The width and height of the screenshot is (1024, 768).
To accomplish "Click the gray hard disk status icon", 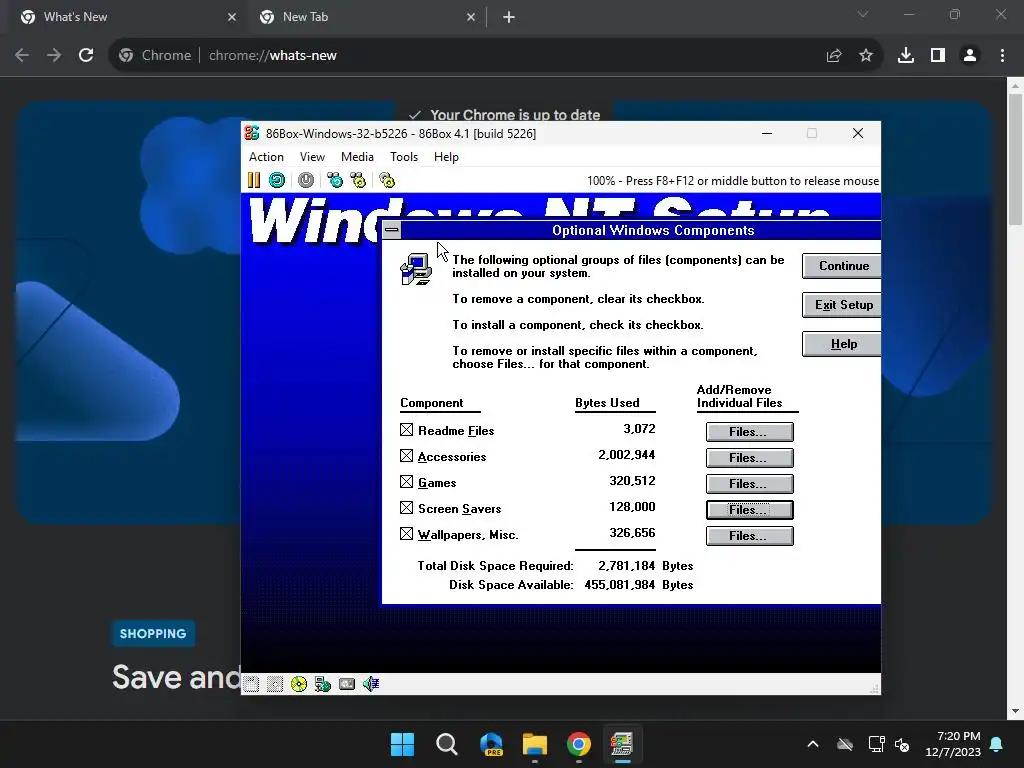I will pyautogui.click(x=347, y=684).
